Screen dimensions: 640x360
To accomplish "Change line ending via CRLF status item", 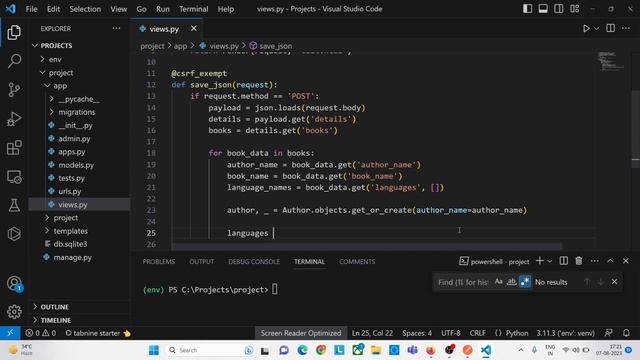I will [x=477, y=333].
